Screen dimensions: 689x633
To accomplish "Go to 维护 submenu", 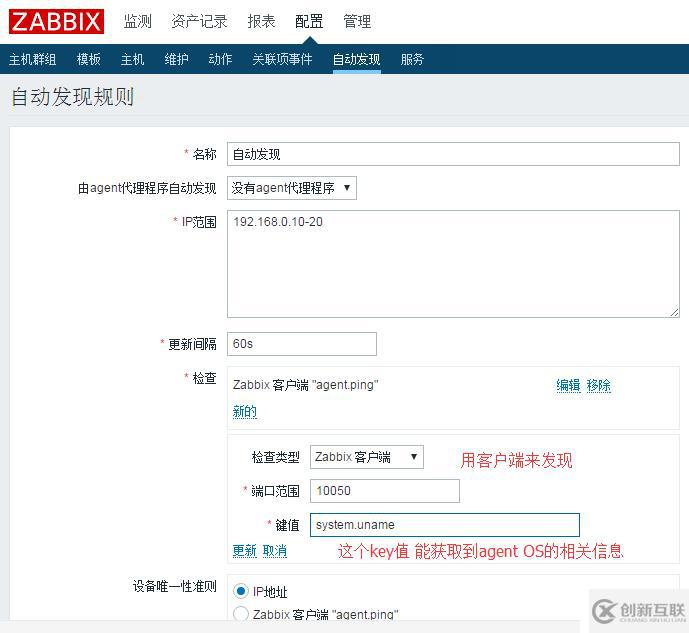I will pyautogui.click(x=176, y=59).
